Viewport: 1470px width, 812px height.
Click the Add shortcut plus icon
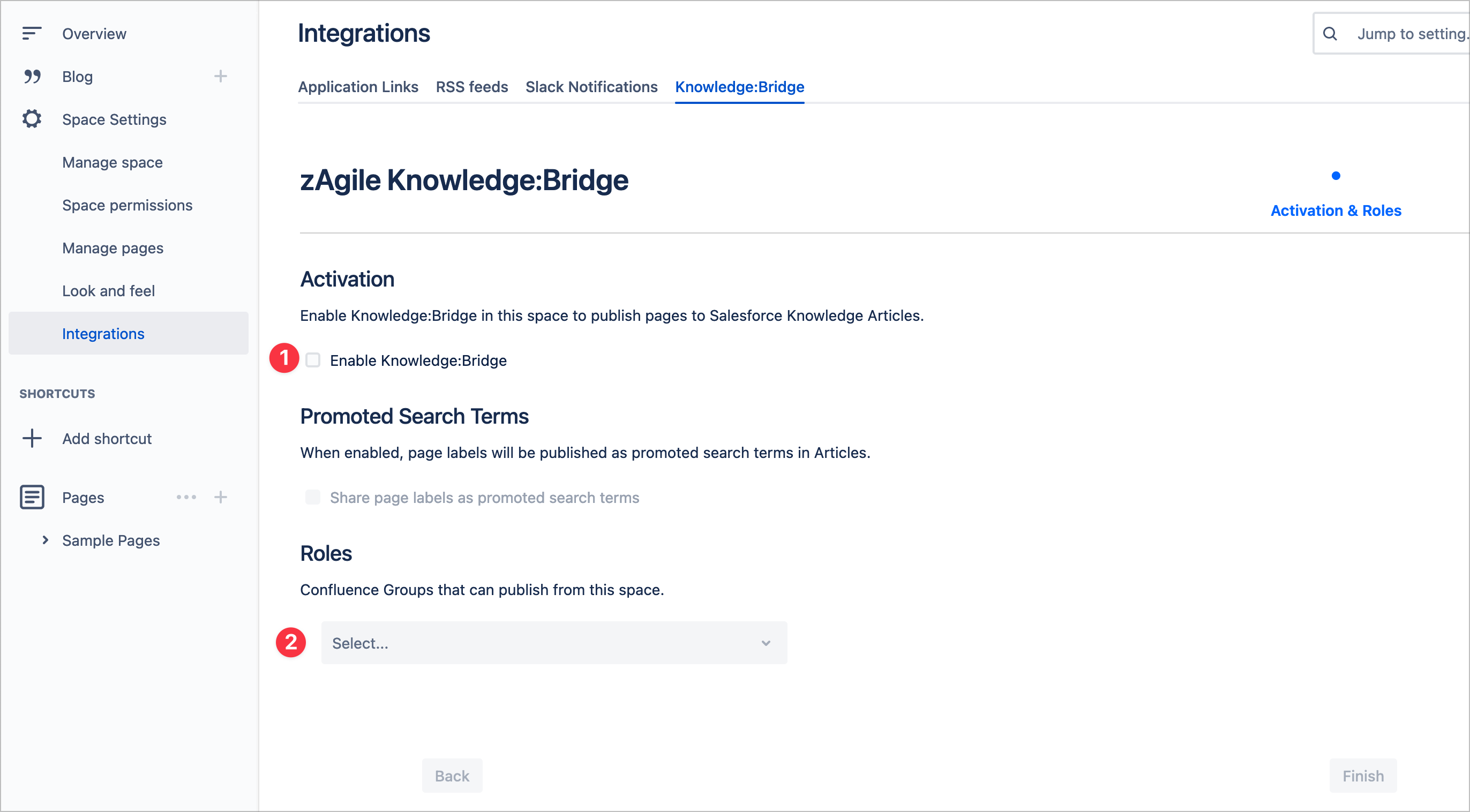pos(32,438)
